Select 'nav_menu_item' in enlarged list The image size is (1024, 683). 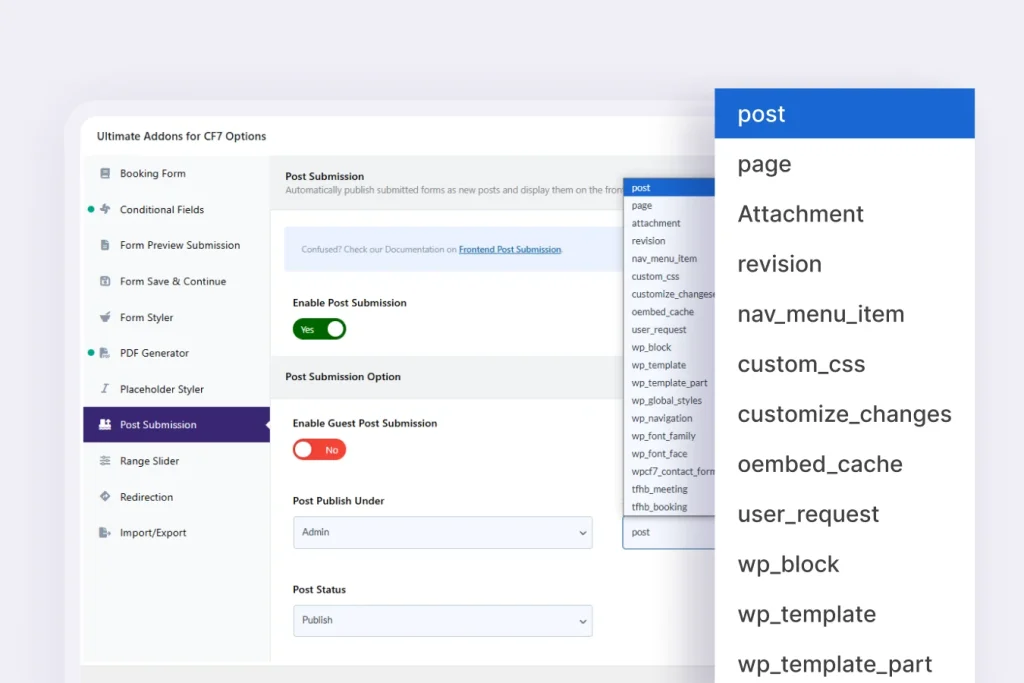[x=844, y=314]
